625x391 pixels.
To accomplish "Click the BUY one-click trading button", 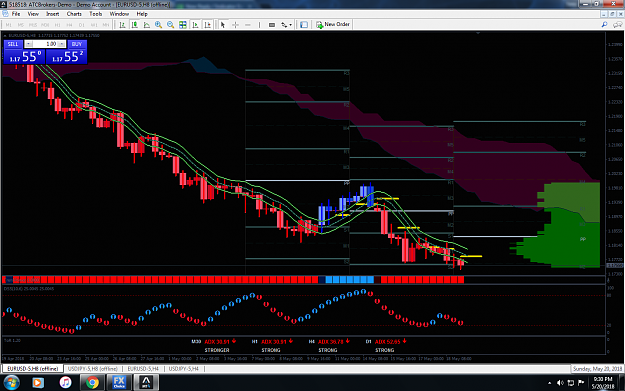I will (77, 44).
